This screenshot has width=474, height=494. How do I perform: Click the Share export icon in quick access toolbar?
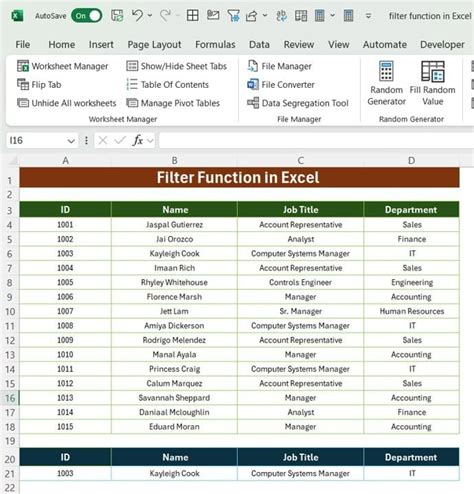251,16
